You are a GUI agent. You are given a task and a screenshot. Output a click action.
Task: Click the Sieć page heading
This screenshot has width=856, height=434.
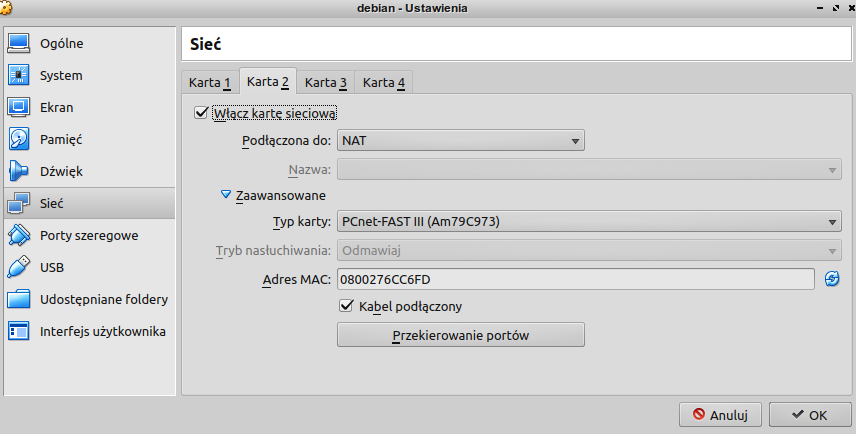(205, 44)
